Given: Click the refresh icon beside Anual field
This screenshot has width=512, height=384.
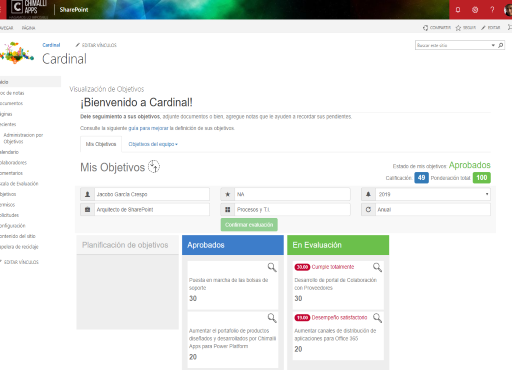Looking at the screenshot, I should 368,209.
